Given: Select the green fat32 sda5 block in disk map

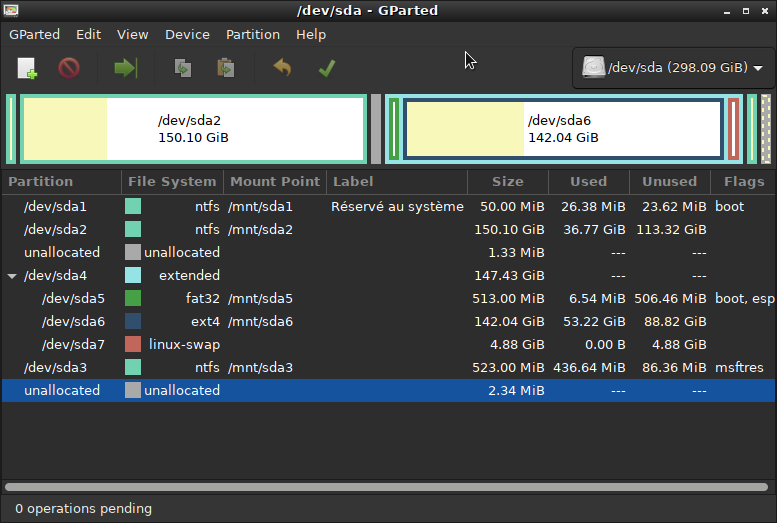Looking at the screenshot, I should 394,129.
